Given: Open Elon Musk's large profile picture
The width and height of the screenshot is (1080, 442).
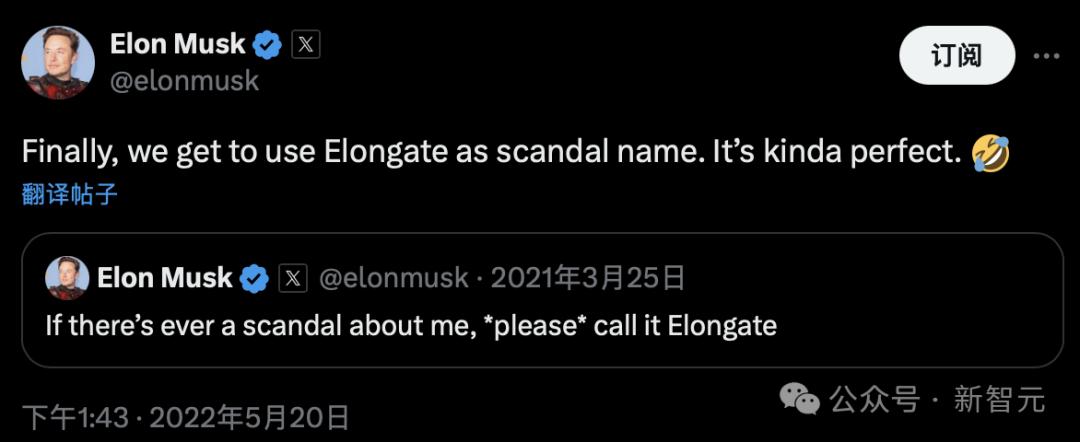Looking at the screenshot, I should 58,61.
